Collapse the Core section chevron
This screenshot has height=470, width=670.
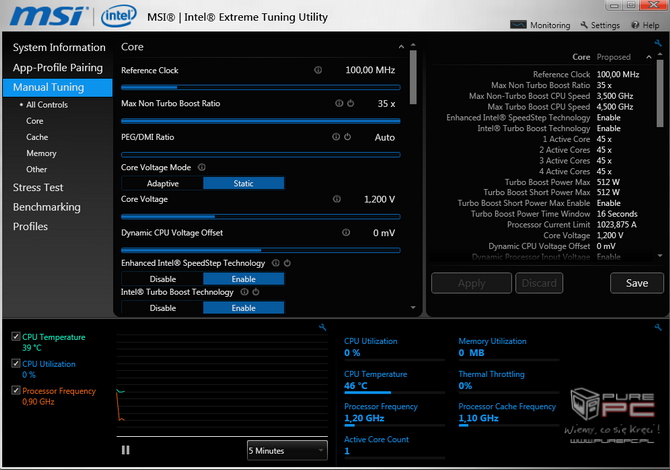(x=401, y=47)
